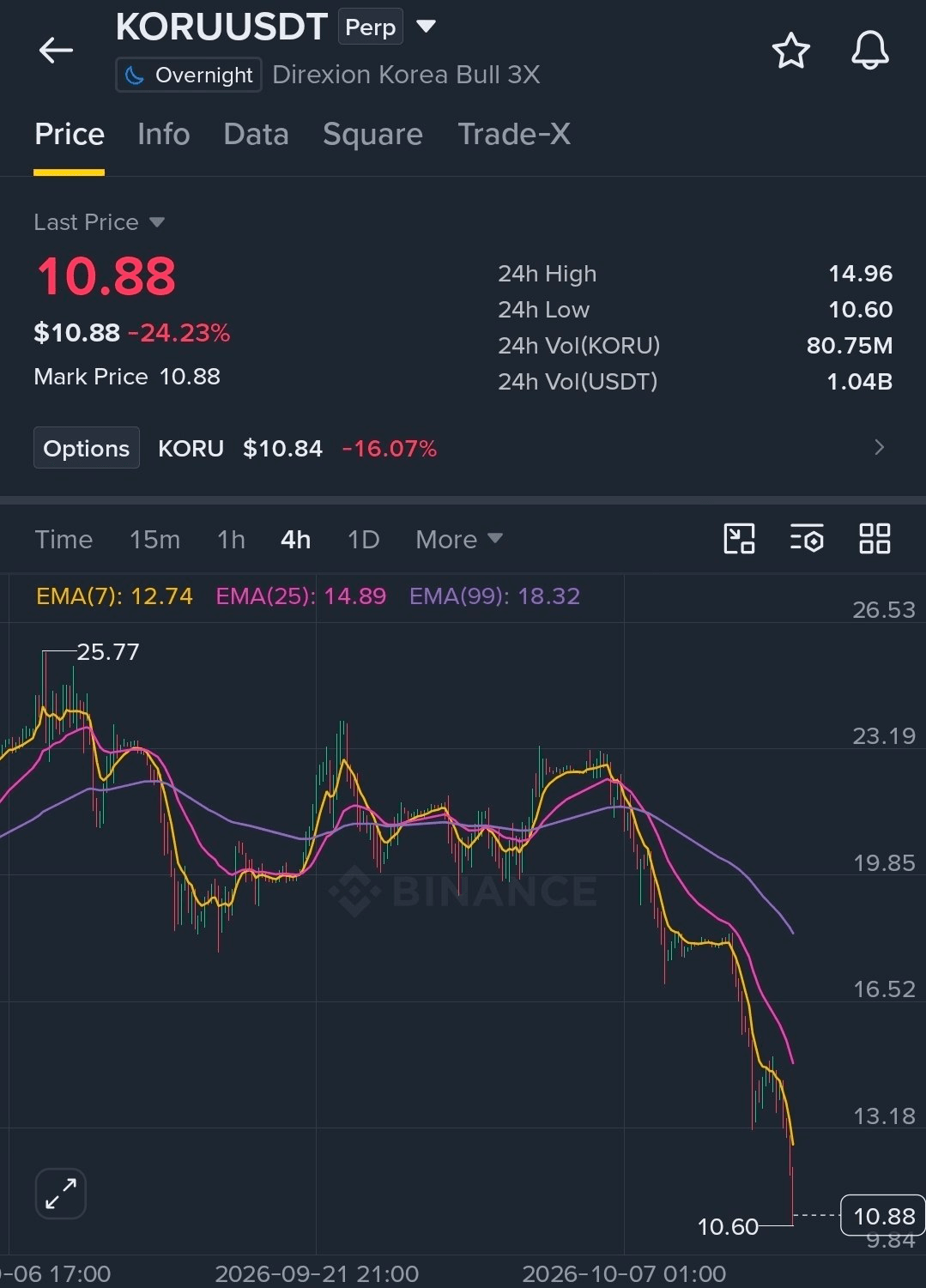926x1288 pixels.
Task: Tap the Options button
Action: click(87, 448)
